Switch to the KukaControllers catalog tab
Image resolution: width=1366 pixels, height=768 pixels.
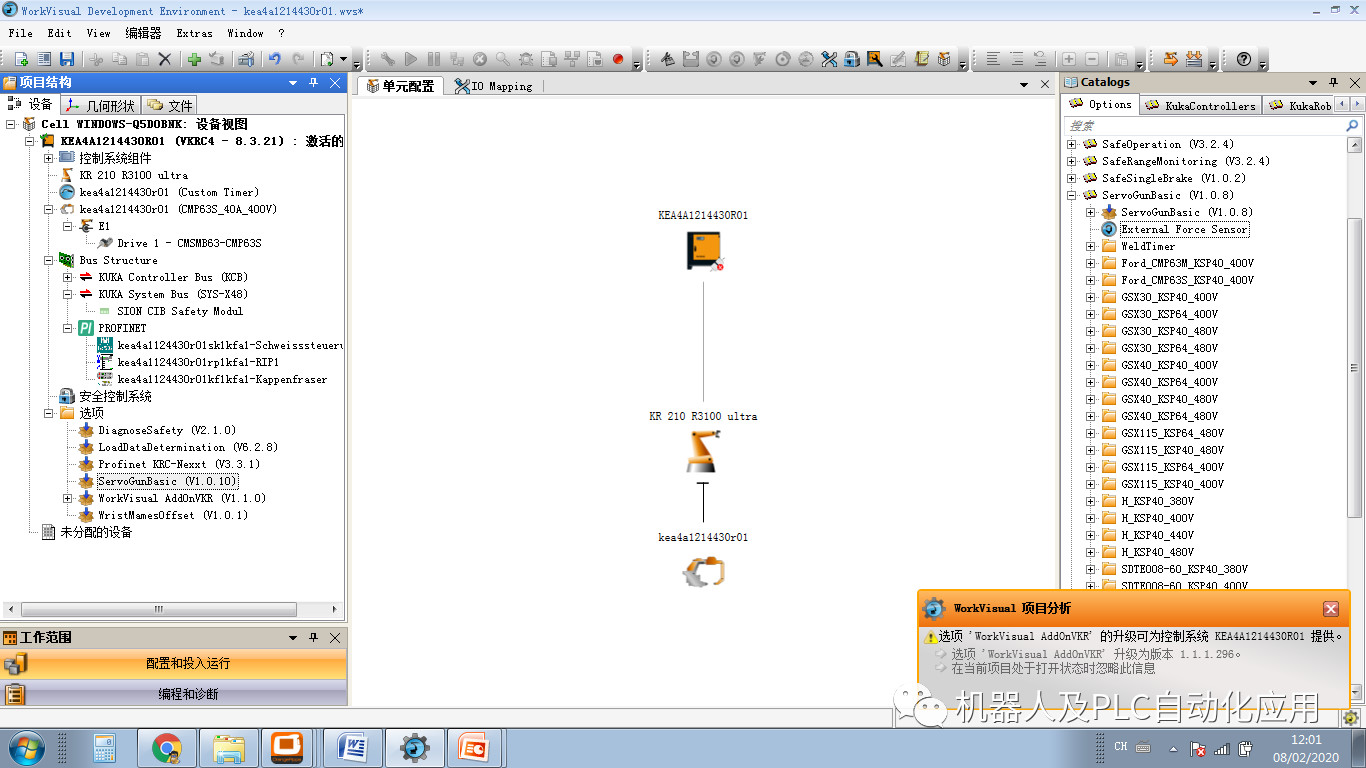(1201, 105)
